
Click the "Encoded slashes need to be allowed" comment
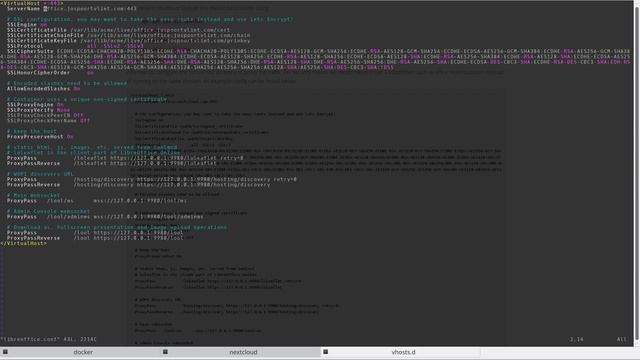[67, 83]
